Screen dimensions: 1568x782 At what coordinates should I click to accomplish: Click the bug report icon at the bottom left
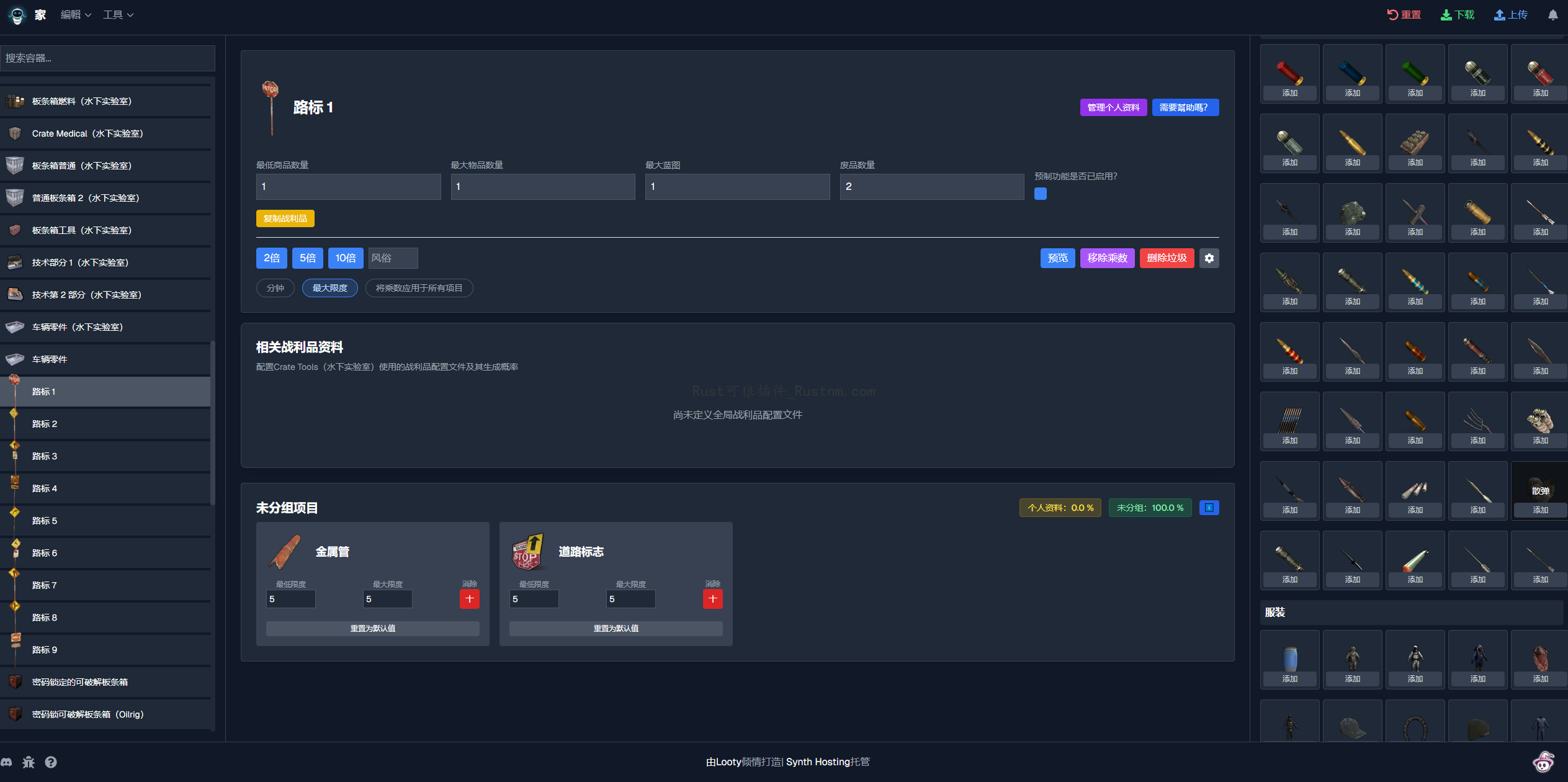tap(29, 762)
